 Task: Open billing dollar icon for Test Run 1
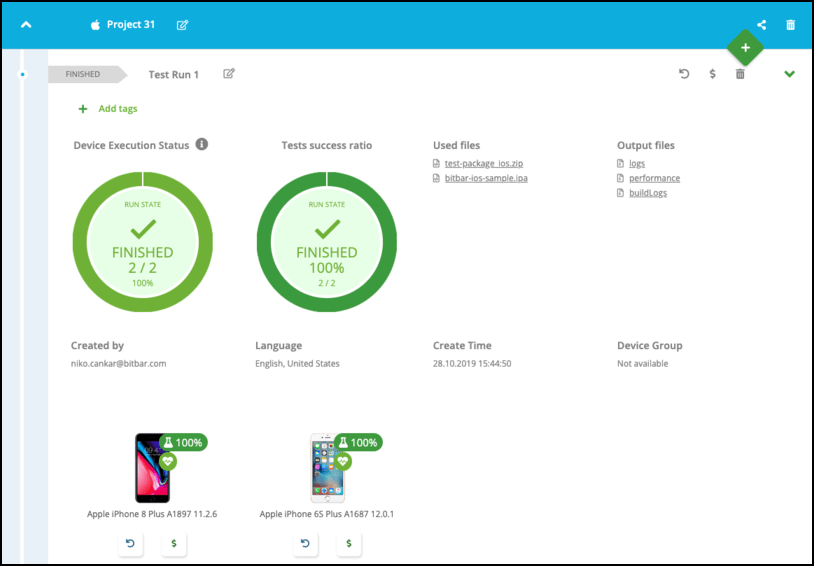(712, 74)
